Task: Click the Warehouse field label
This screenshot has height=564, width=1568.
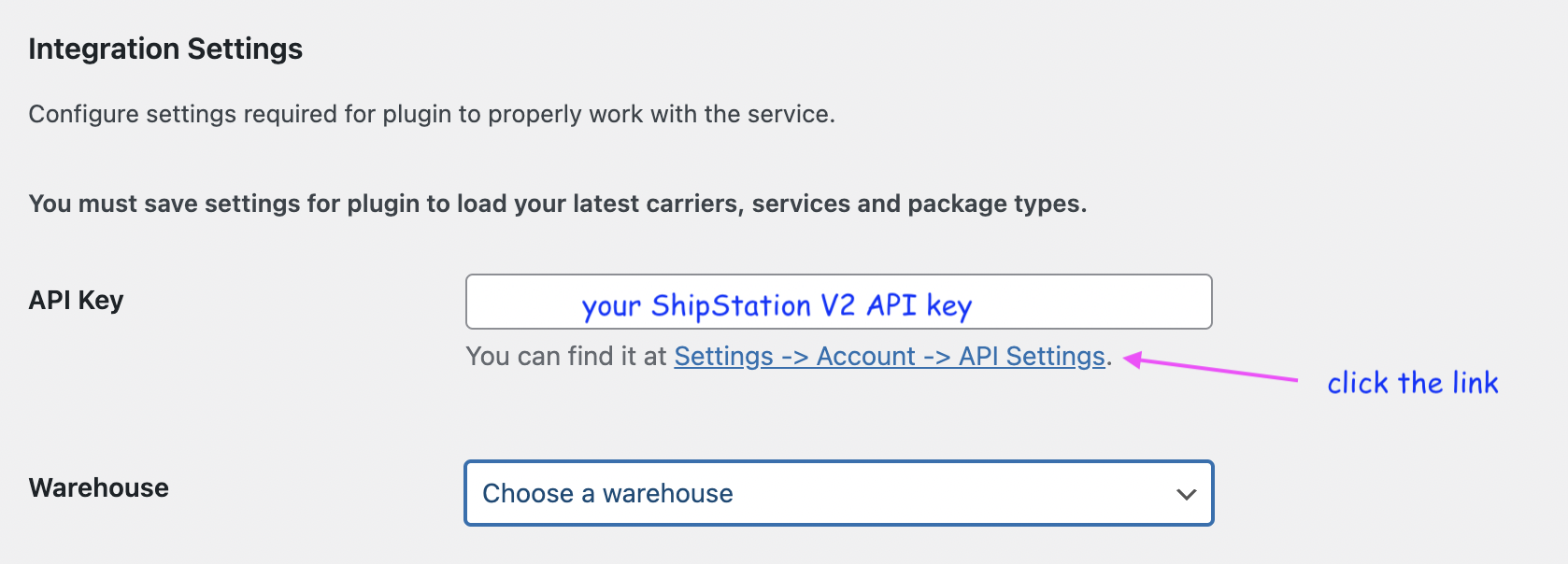Action: [98, 487]
